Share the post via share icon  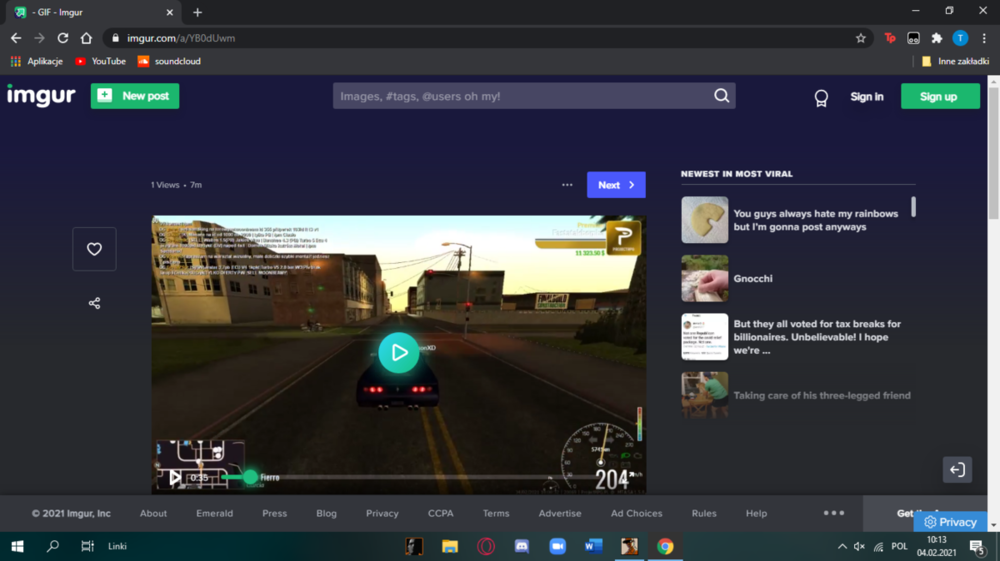pos(94,303)
